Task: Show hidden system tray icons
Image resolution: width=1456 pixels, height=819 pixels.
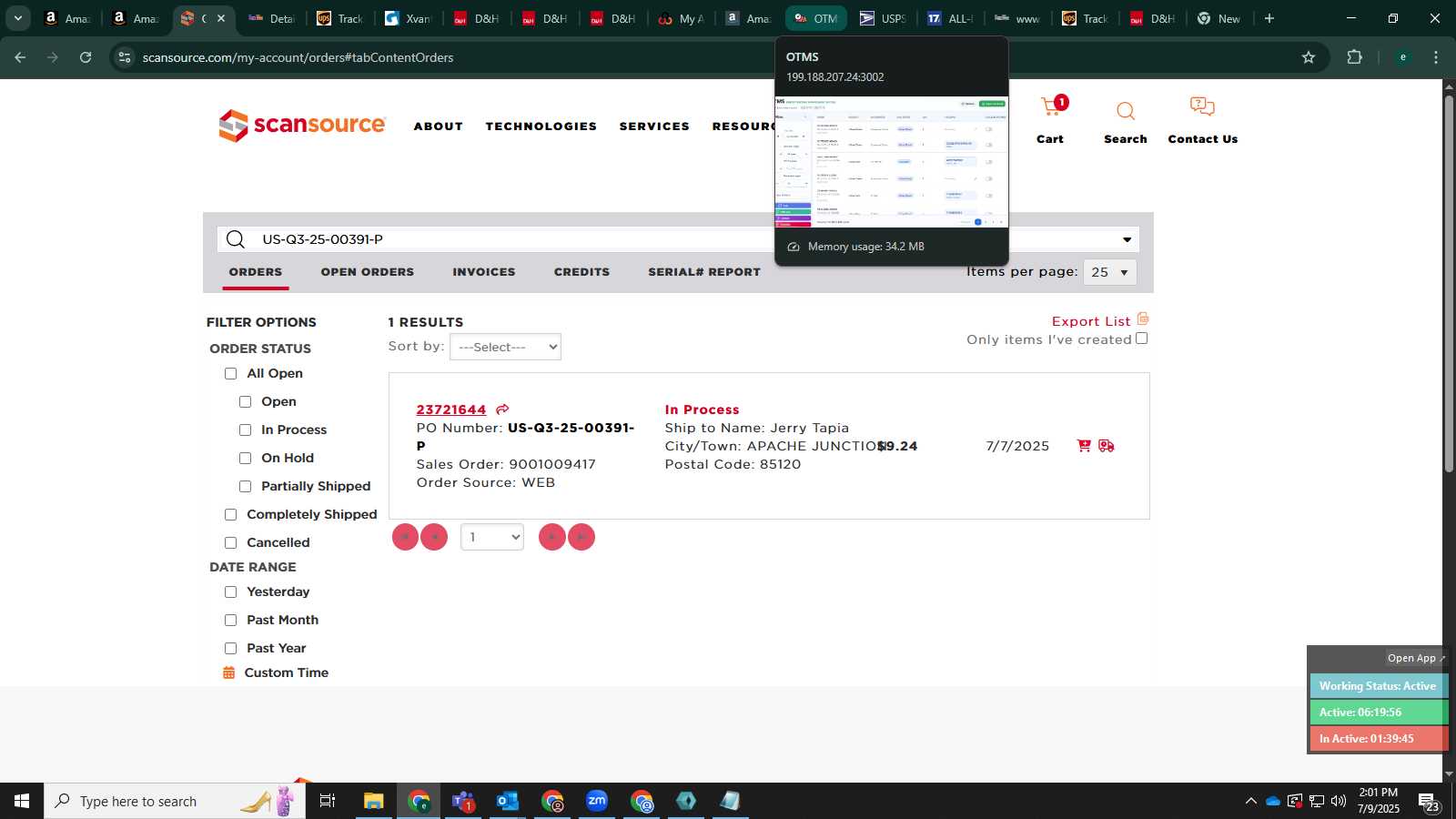Action: pyautogui.click(x=1250, y=801)
